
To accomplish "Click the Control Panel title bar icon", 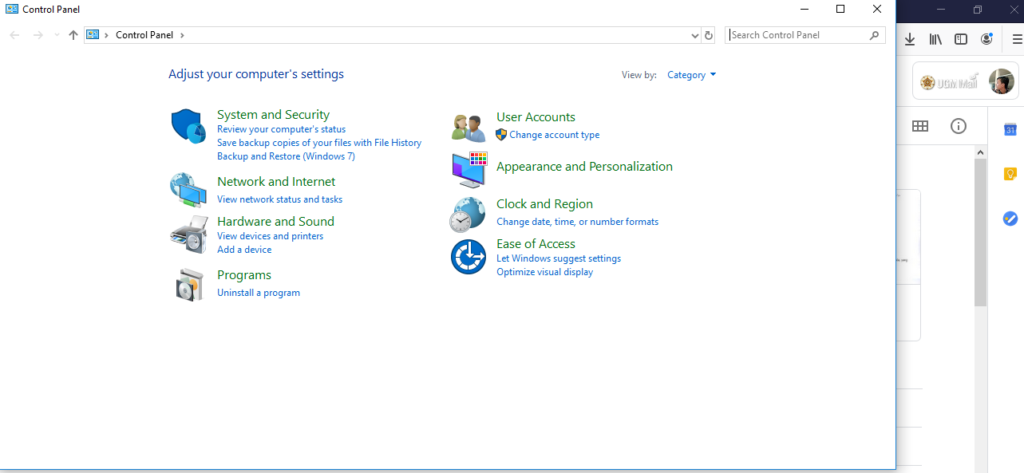I will click(x=12, y=9).
